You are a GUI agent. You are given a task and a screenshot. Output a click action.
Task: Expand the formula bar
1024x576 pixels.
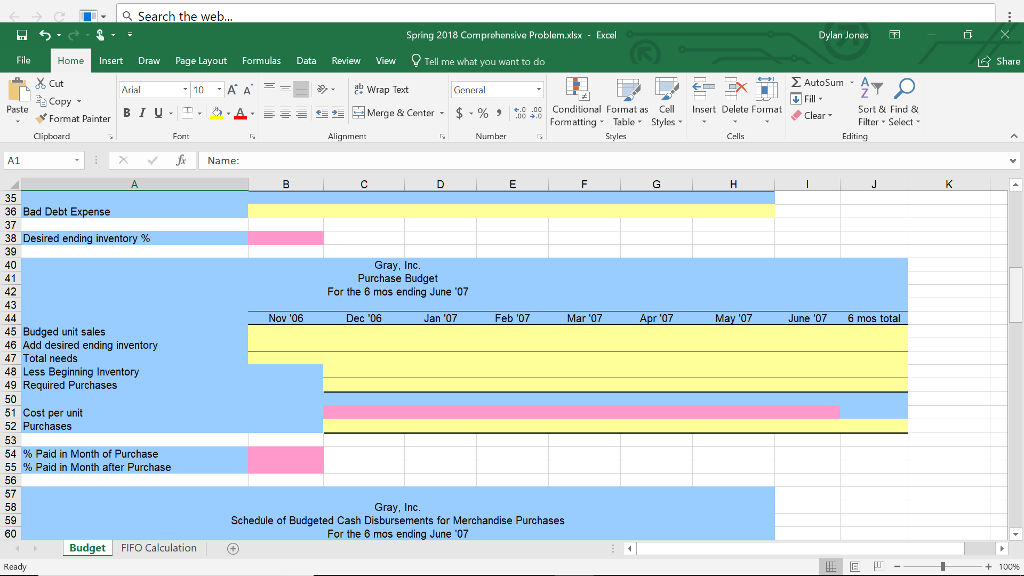point(1012,161)
